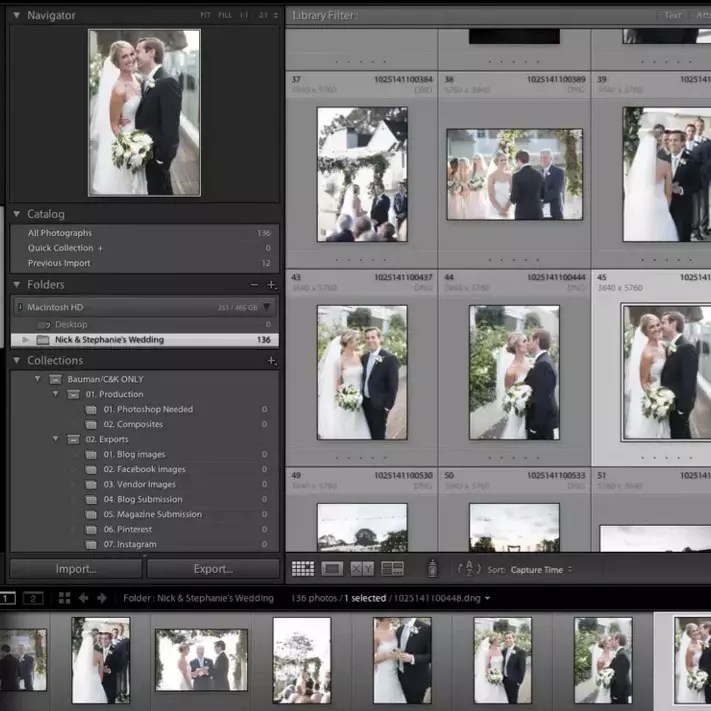Select grid photo number 38
Viewport: 711px width, 711px height.
(515, 174)
